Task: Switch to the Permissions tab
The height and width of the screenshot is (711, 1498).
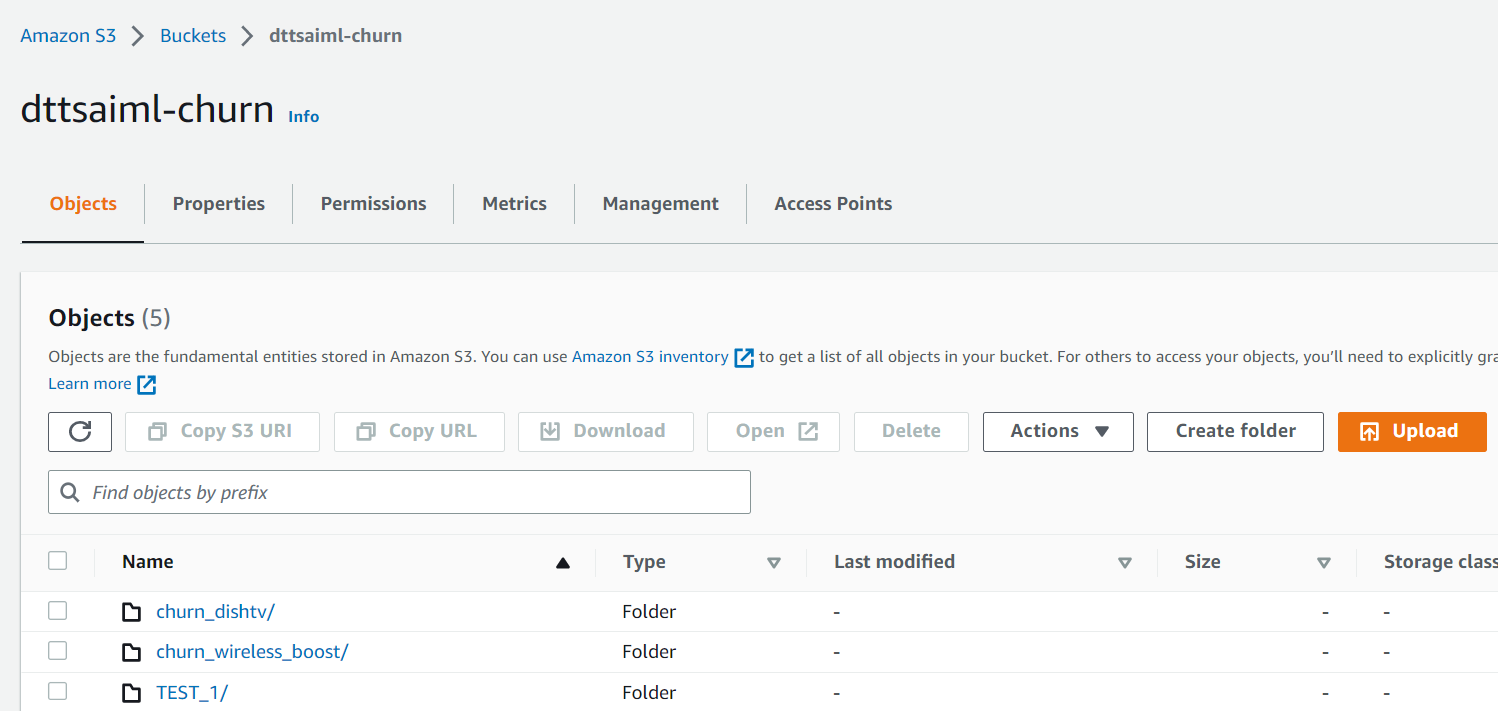Action: click(372, 203)
